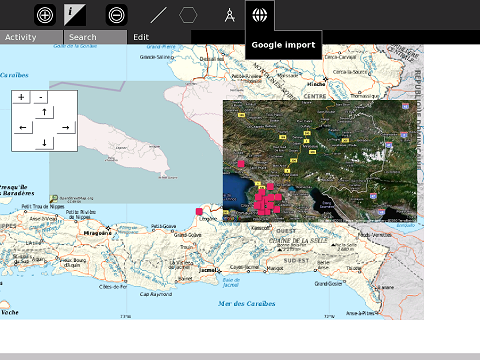Pan map left with arrow button
The image size is (480, 360).
(x=23, y=127)
